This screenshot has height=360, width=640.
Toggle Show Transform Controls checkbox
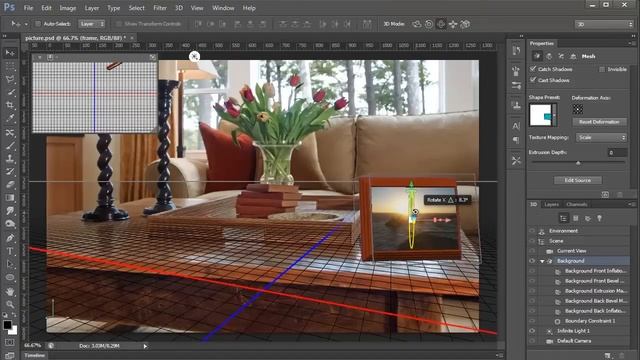(119, 24)
